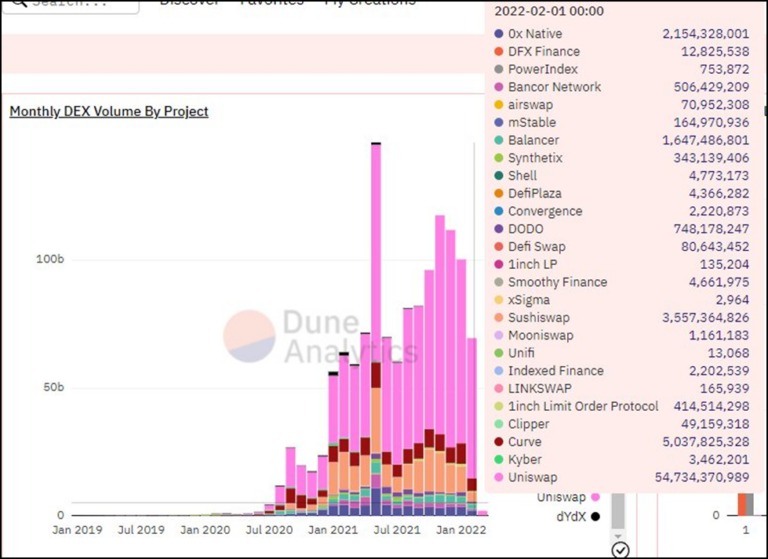Open the Discover tab

(189, 2)
